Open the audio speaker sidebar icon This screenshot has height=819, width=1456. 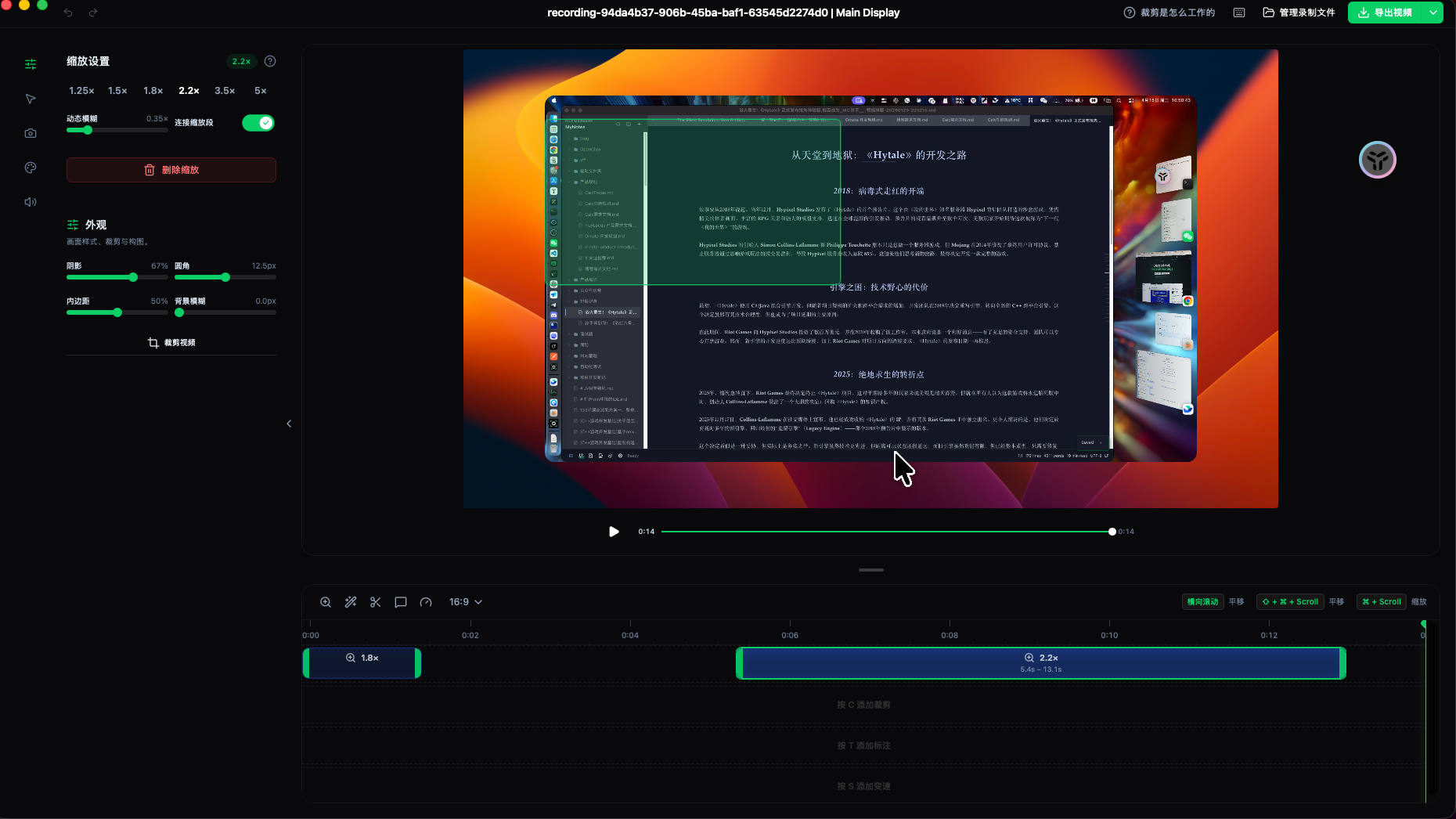(31, 202)
